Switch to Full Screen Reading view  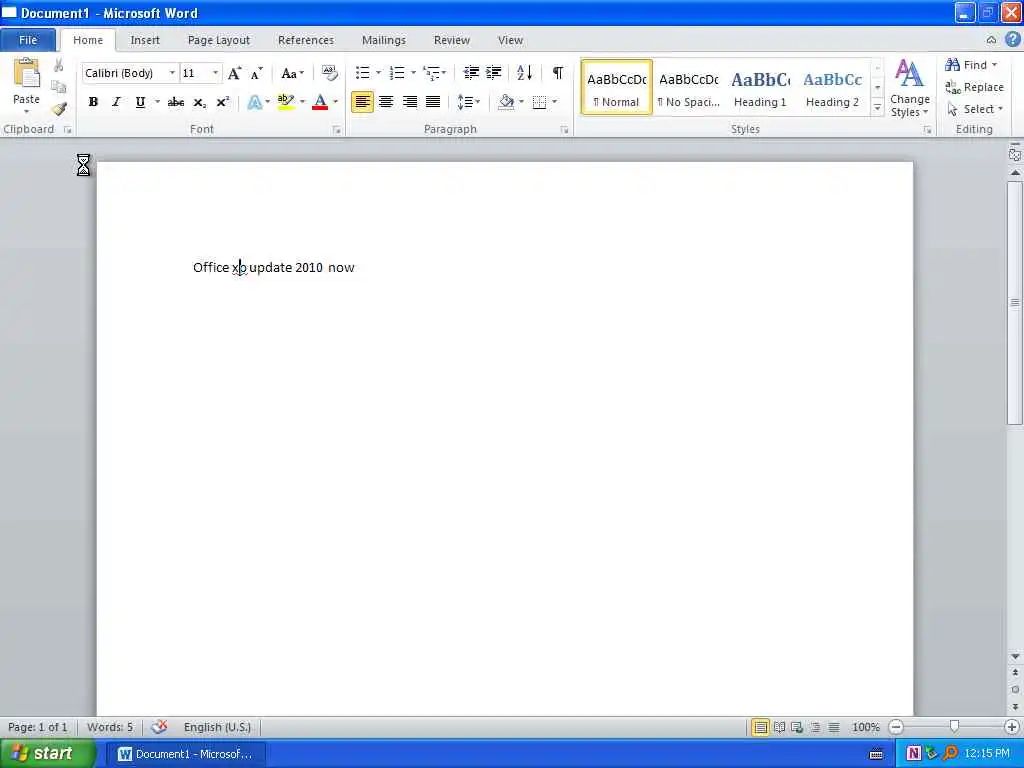[779, 727]
